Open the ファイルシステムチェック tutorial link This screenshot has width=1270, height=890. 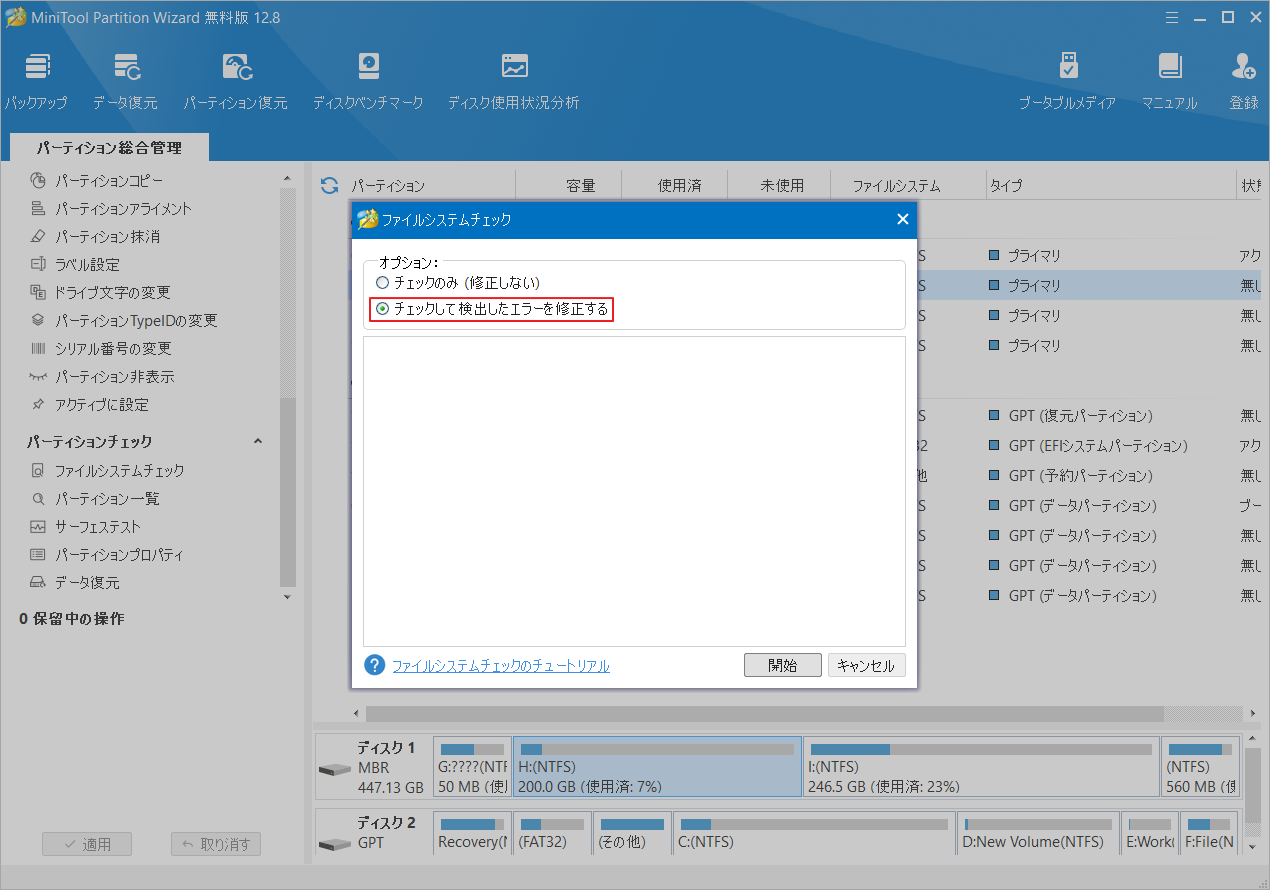tap(500, 665)
